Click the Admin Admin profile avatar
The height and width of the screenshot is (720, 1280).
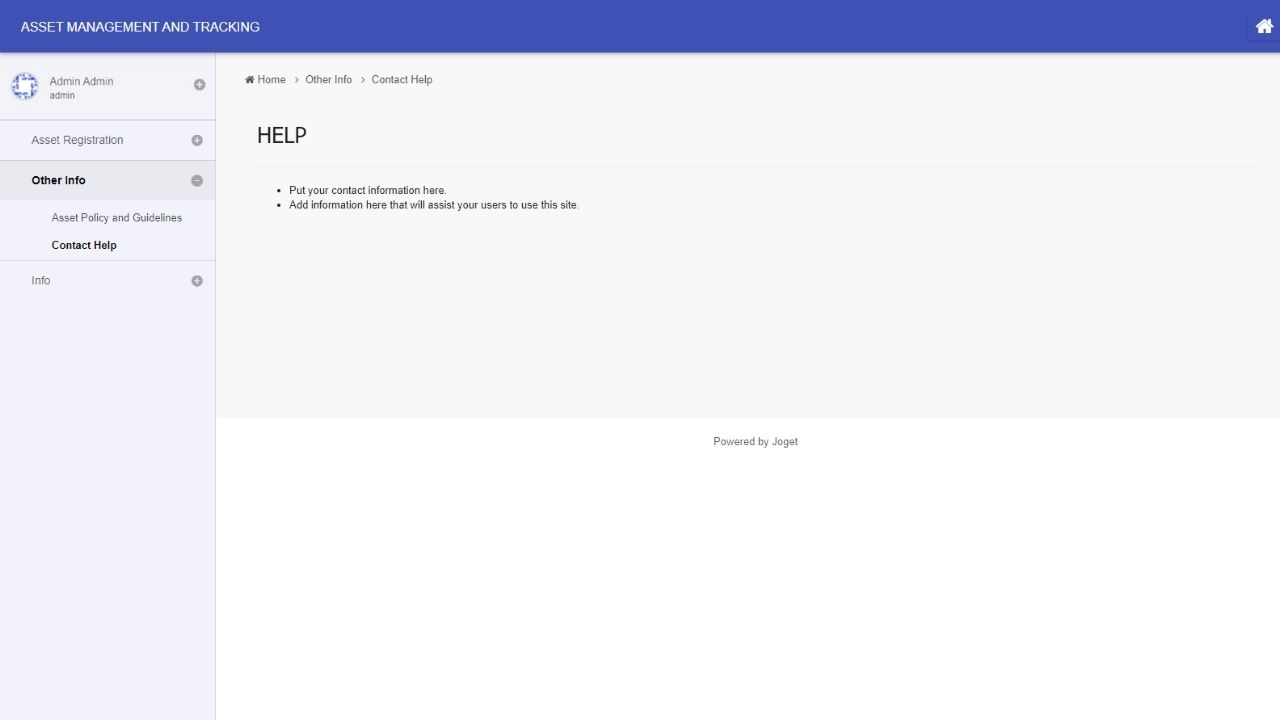coord(24,87)
